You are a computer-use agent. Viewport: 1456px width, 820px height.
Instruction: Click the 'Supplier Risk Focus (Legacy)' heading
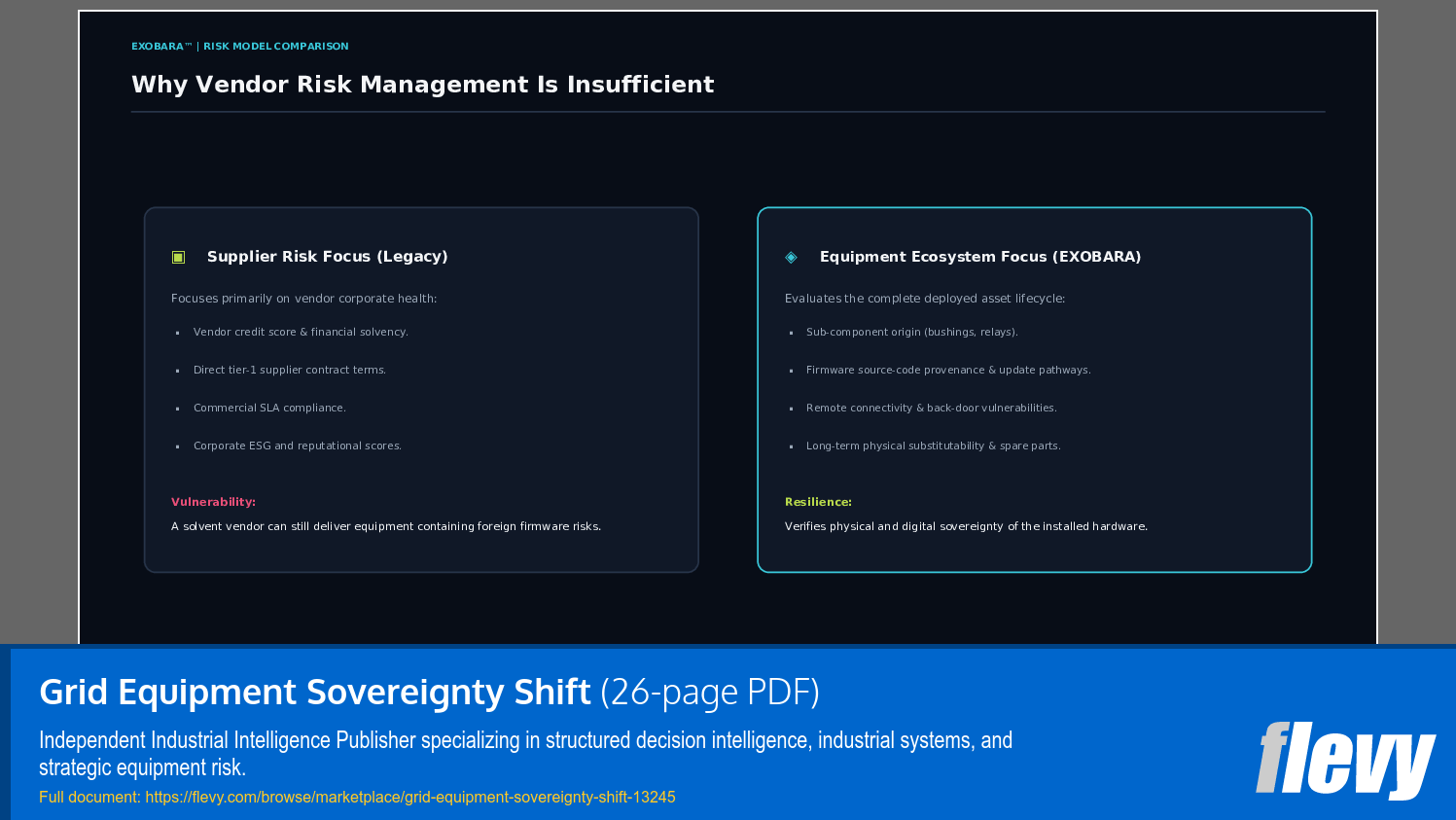pos(328,257)
